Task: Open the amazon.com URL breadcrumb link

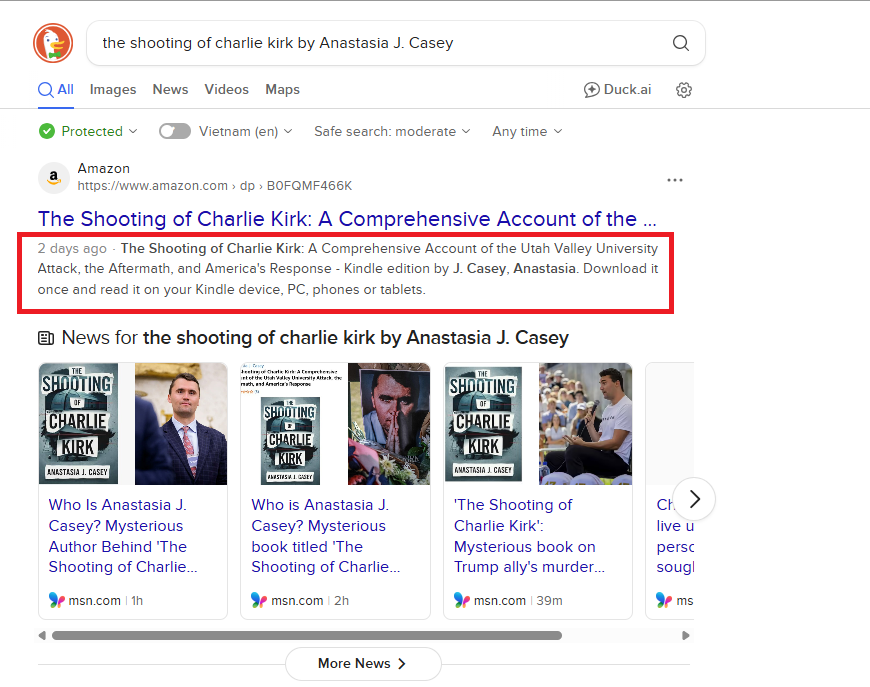Action: [x=215, y=186]
